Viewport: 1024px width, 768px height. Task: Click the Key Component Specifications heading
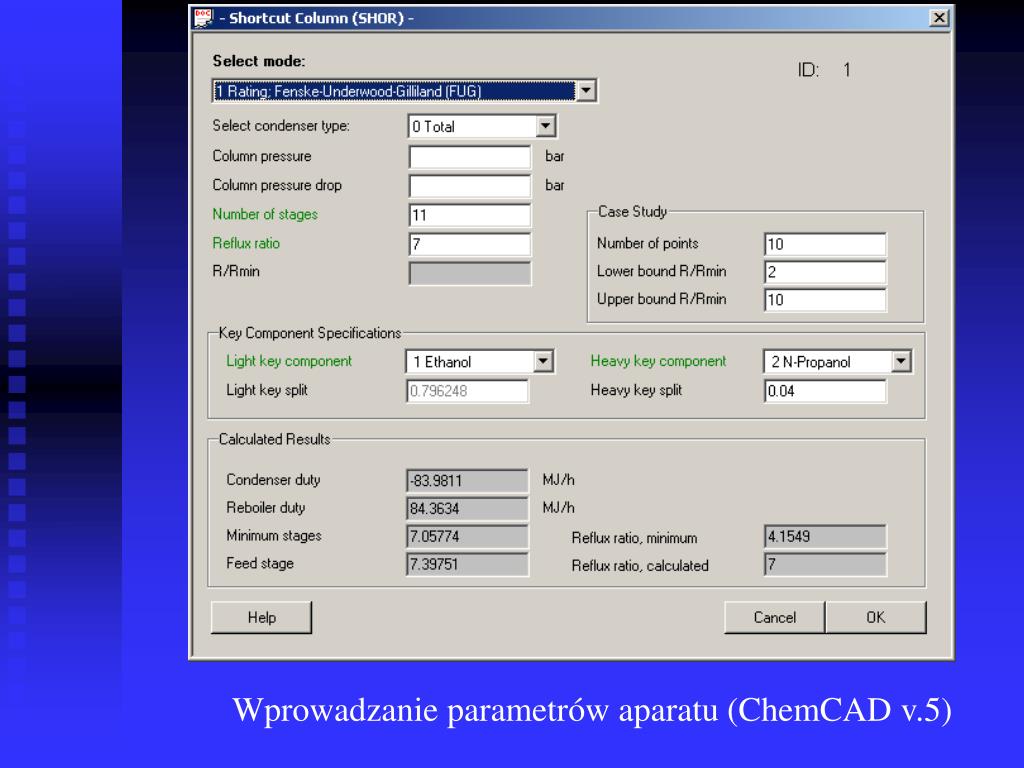(x=310, y=333)
